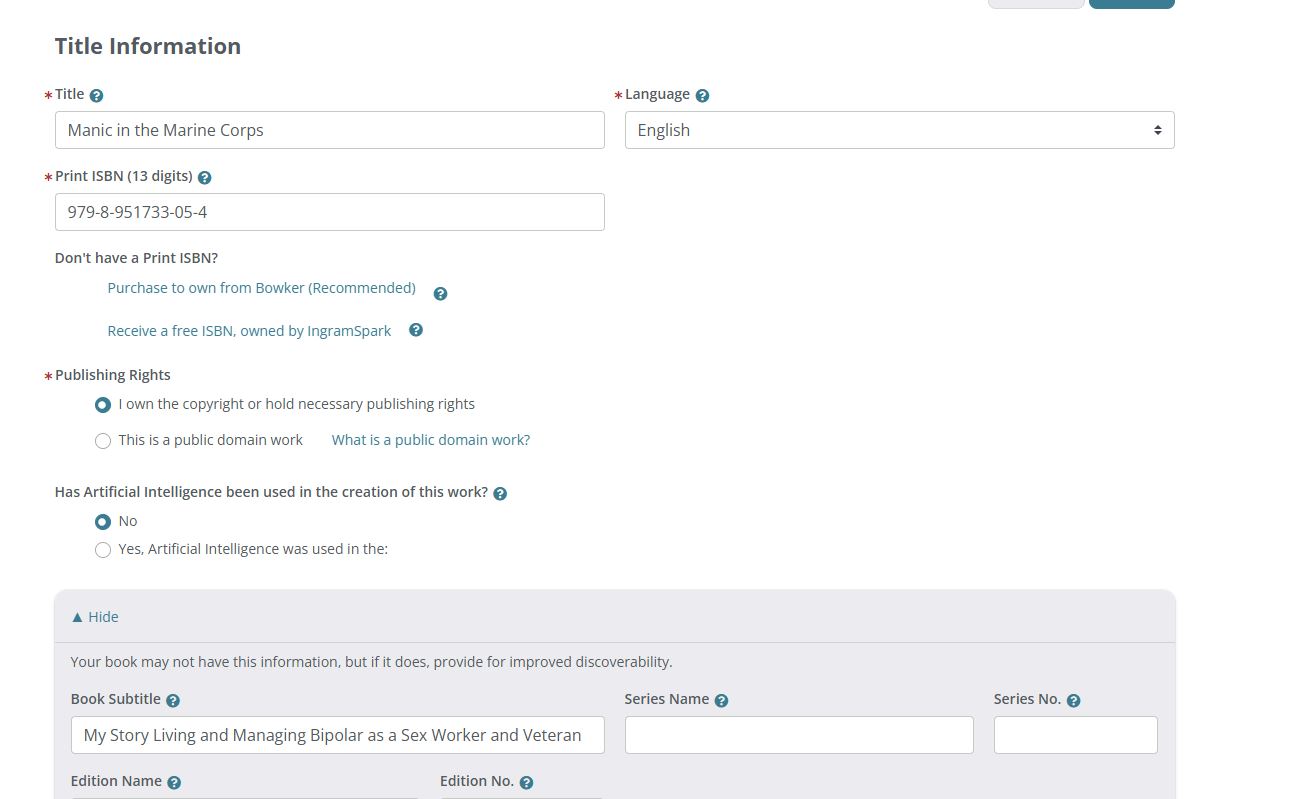The image size is (1311, 799).
Task: Show help for Purchase from Bowker option
Action: (440, 294)
